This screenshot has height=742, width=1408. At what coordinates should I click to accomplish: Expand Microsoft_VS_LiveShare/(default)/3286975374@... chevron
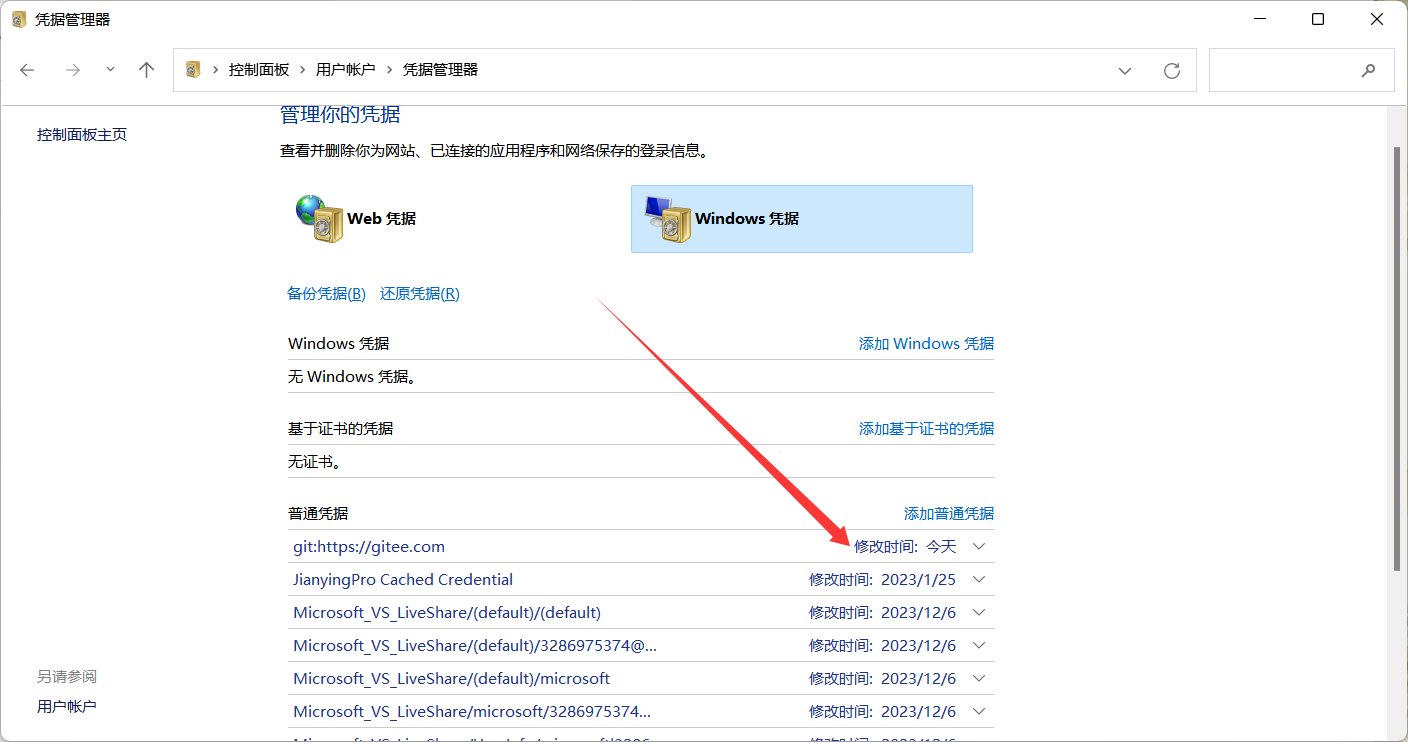click(979, 645)
